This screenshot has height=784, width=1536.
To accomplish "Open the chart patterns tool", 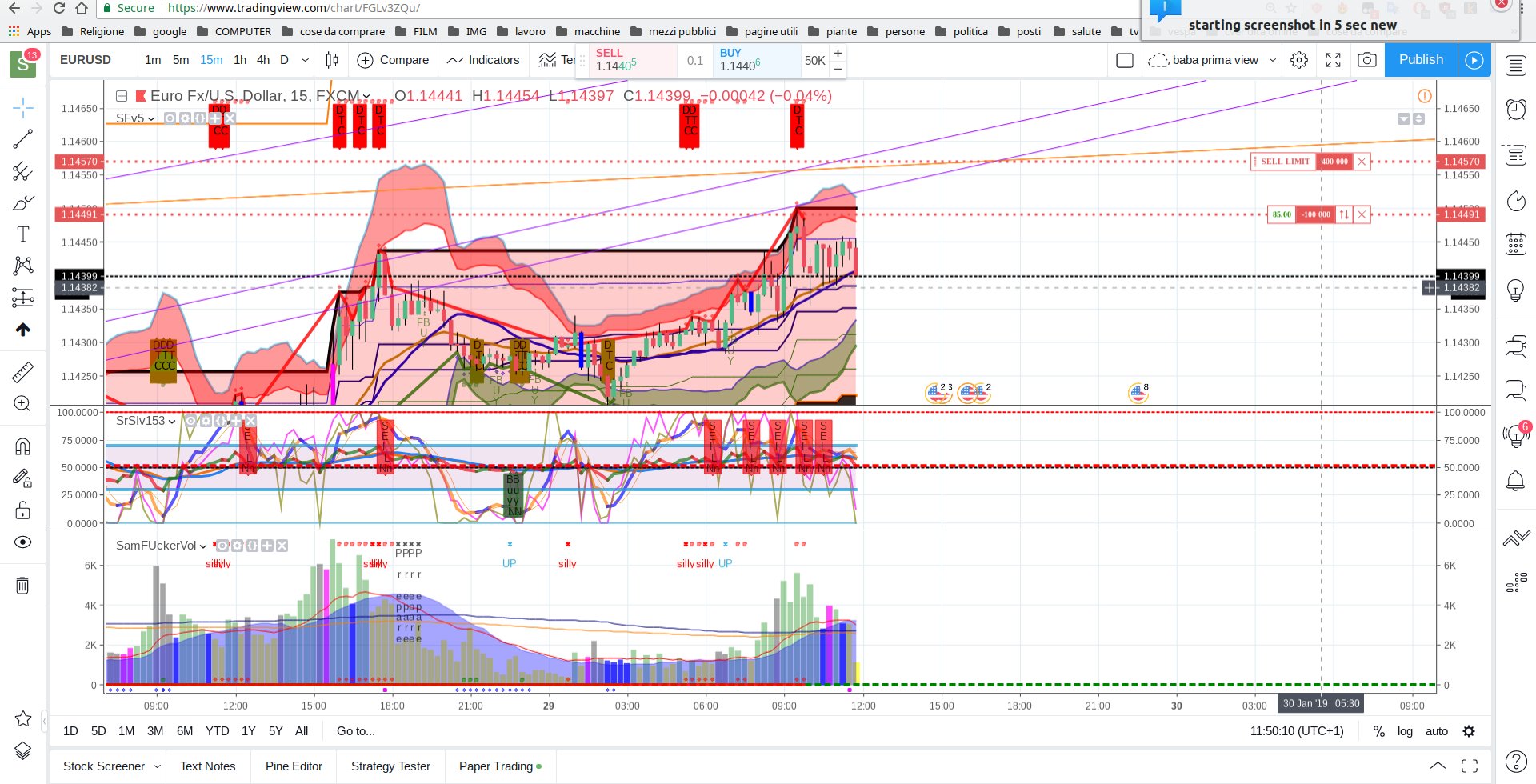I will point(23,266).
